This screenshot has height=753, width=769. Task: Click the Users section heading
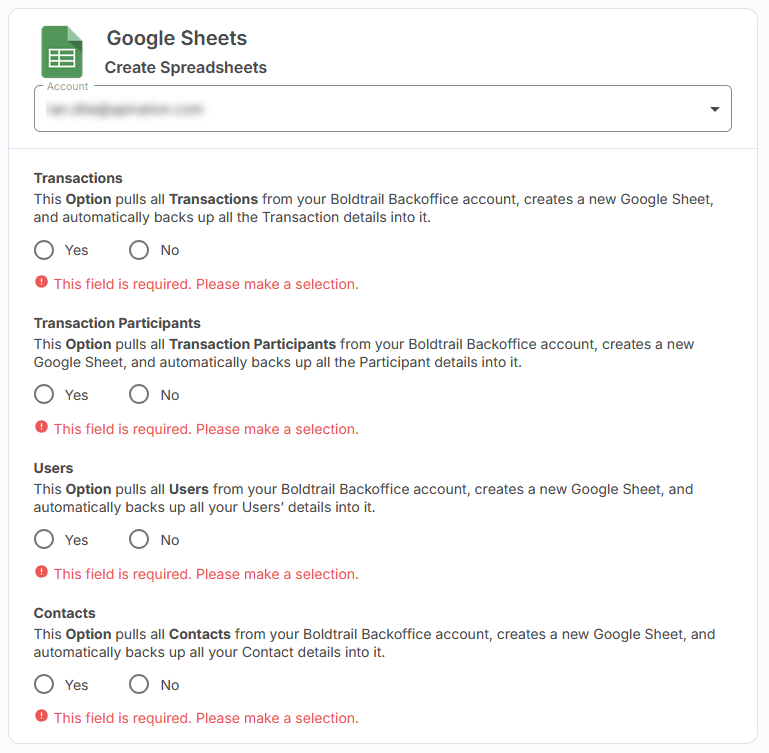point(54,468)
